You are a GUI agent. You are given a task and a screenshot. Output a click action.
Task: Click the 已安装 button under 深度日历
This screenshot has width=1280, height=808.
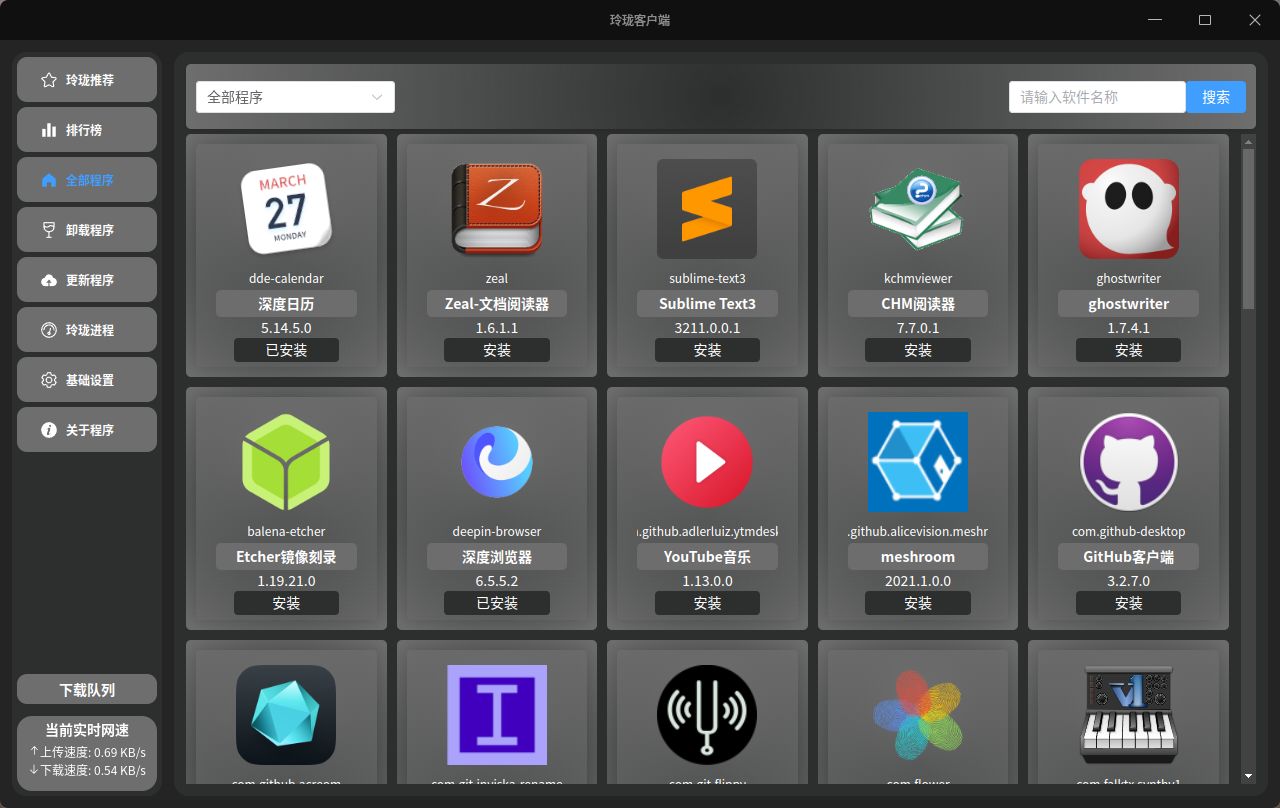[x=286, y=350]
